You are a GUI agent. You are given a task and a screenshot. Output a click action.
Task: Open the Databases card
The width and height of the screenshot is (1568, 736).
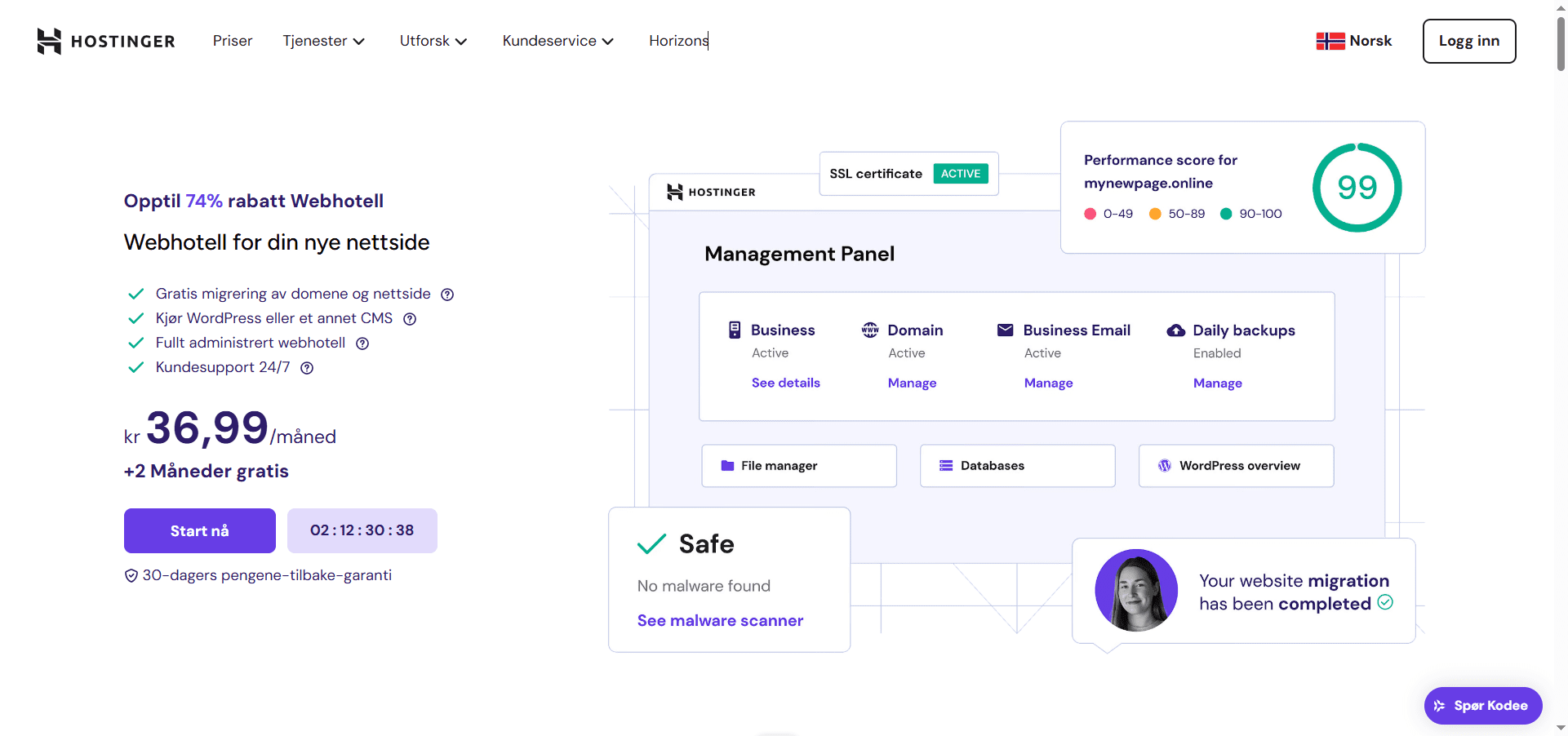1018,466
